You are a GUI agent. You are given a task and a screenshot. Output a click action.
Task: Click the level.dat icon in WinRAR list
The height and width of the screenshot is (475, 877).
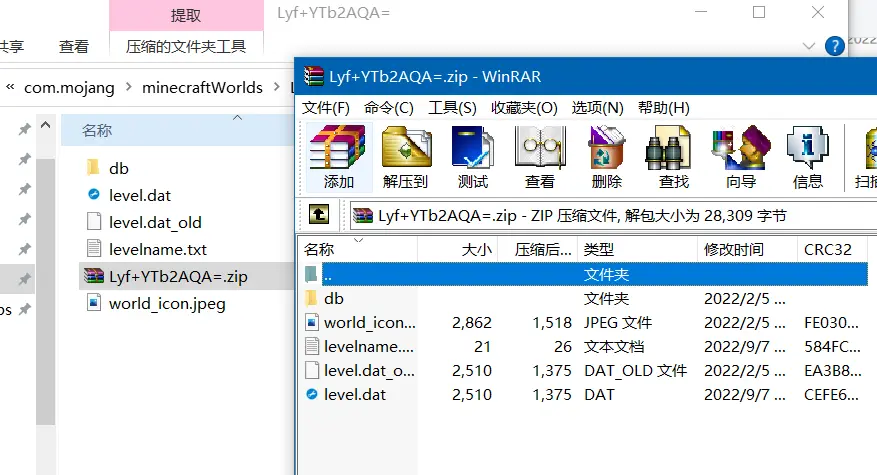click(312, 394)
